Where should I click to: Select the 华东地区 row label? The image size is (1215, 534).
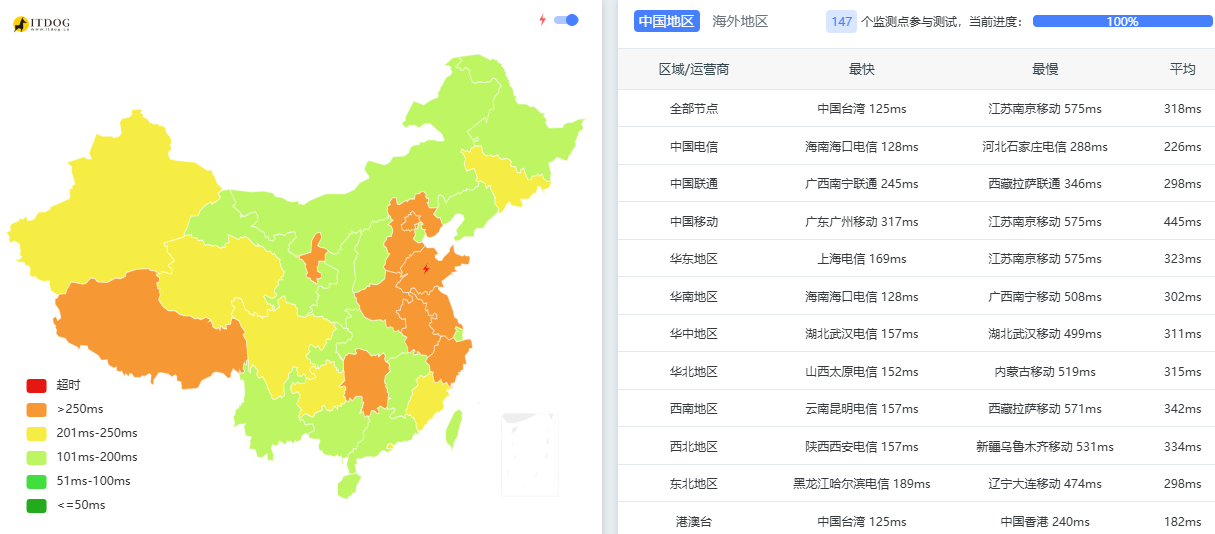coord(693,258)
